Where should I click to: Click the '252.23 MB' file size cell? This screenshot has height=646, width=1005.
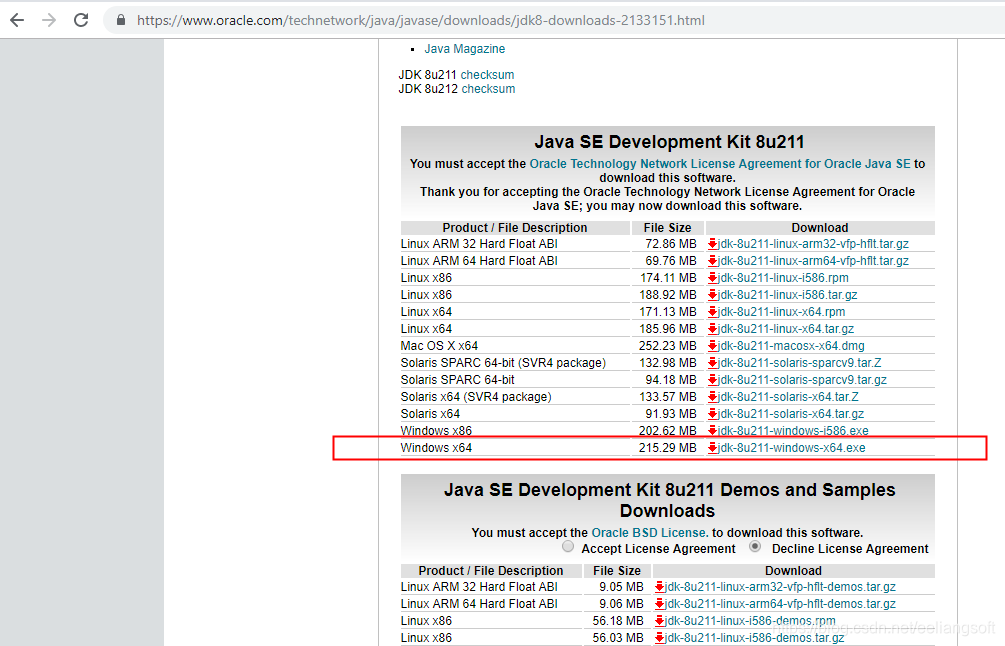pyautogui.click(x=667, y=346)
